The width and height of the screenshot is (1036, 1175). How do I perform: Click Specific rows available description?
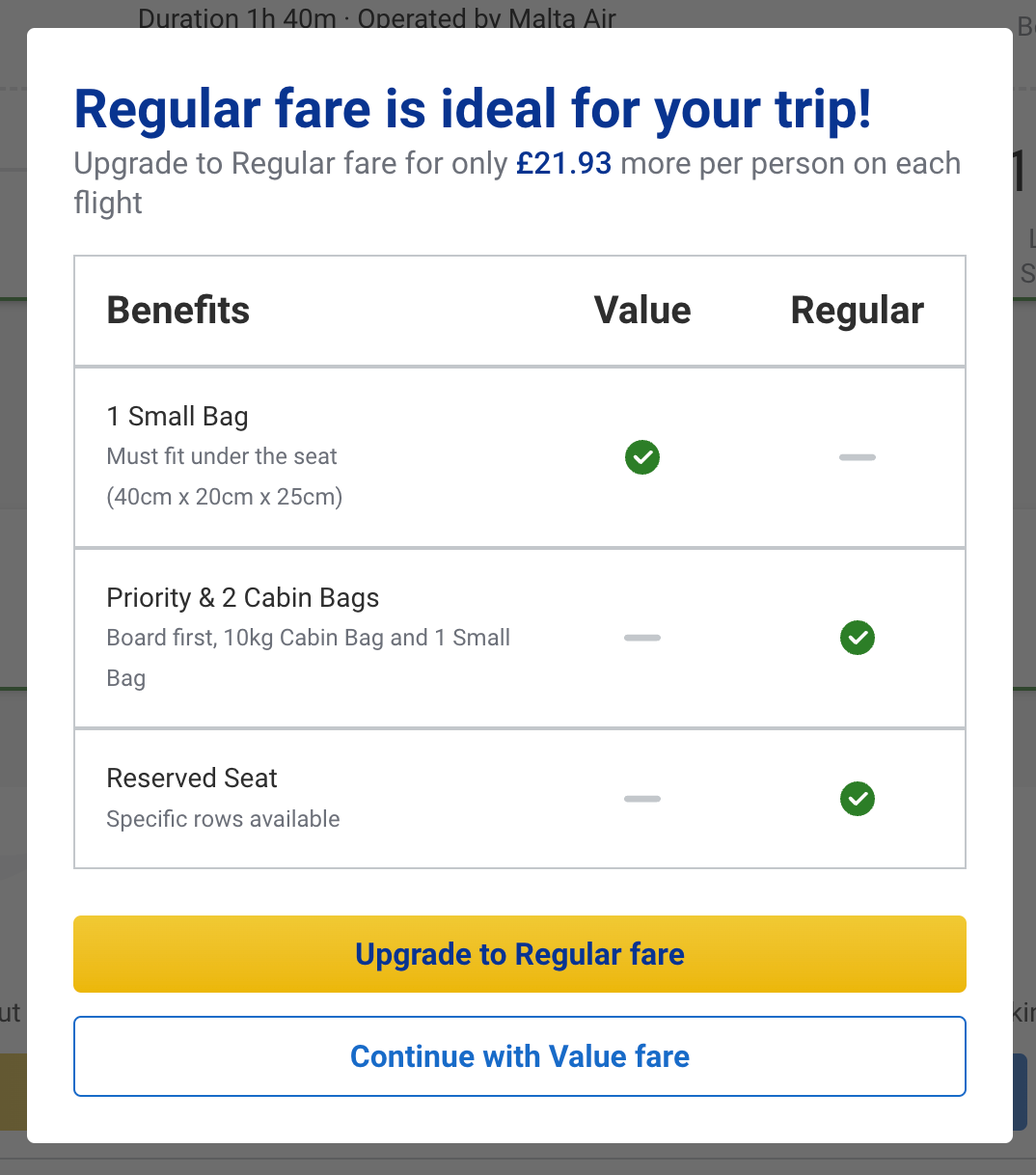[223, 819]
